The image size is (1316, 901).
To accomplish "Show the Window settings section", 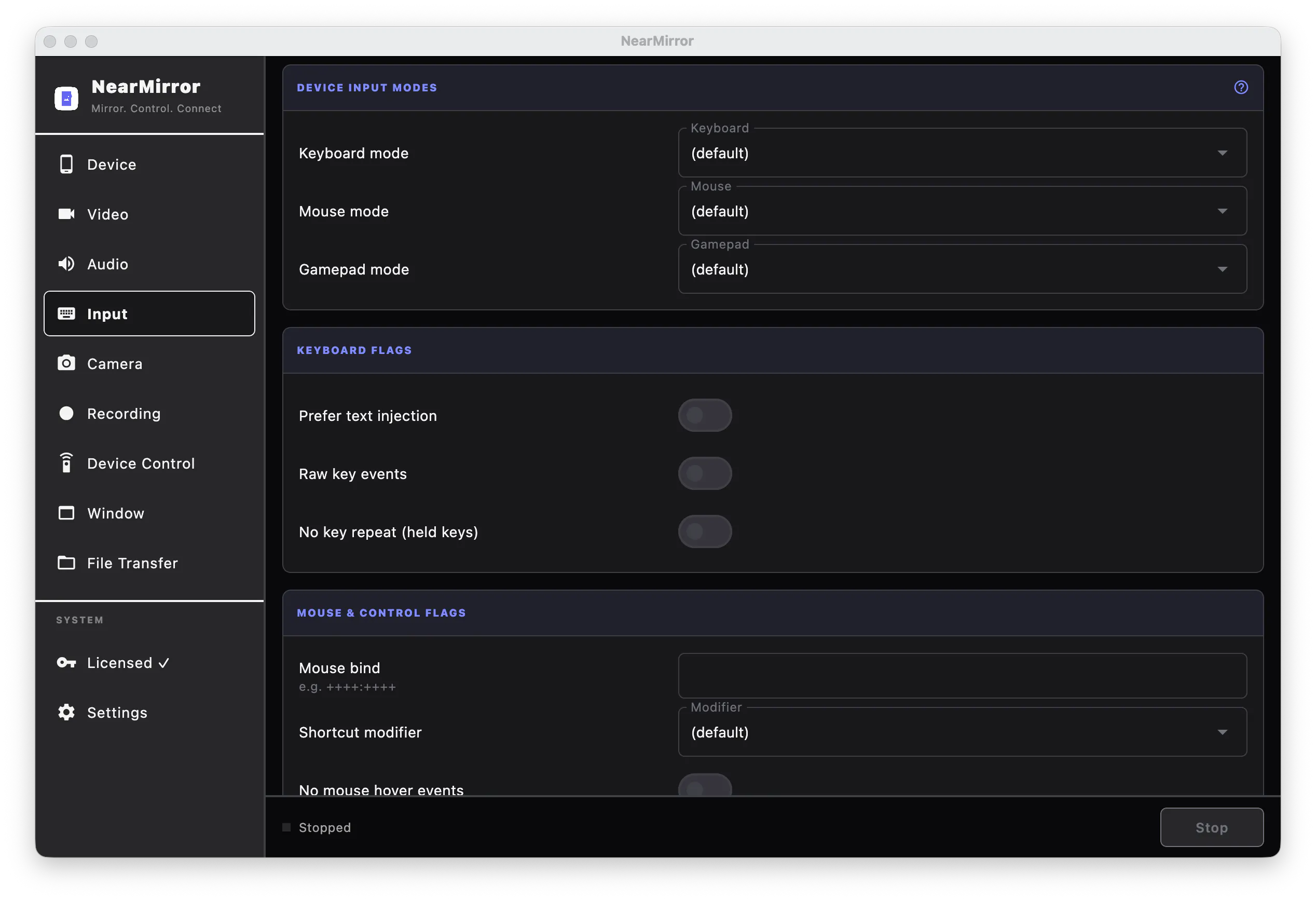I will 149,513.
